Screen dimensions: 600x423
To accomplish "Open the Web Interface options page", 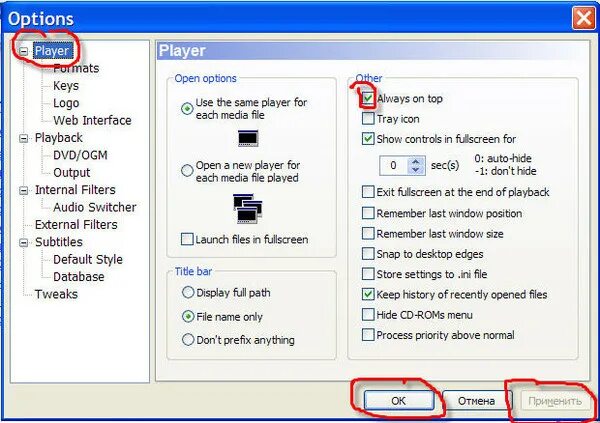I will [92, 121].
